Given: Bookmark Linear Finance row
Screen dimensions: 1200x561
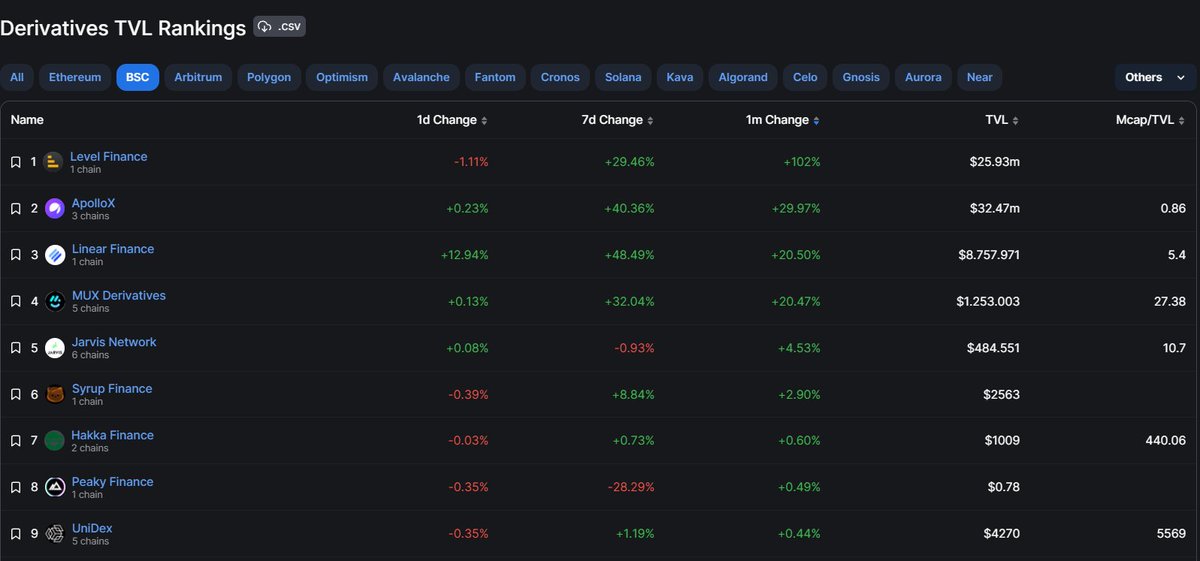Looking at the screenshot, I should tap(16, 255).
